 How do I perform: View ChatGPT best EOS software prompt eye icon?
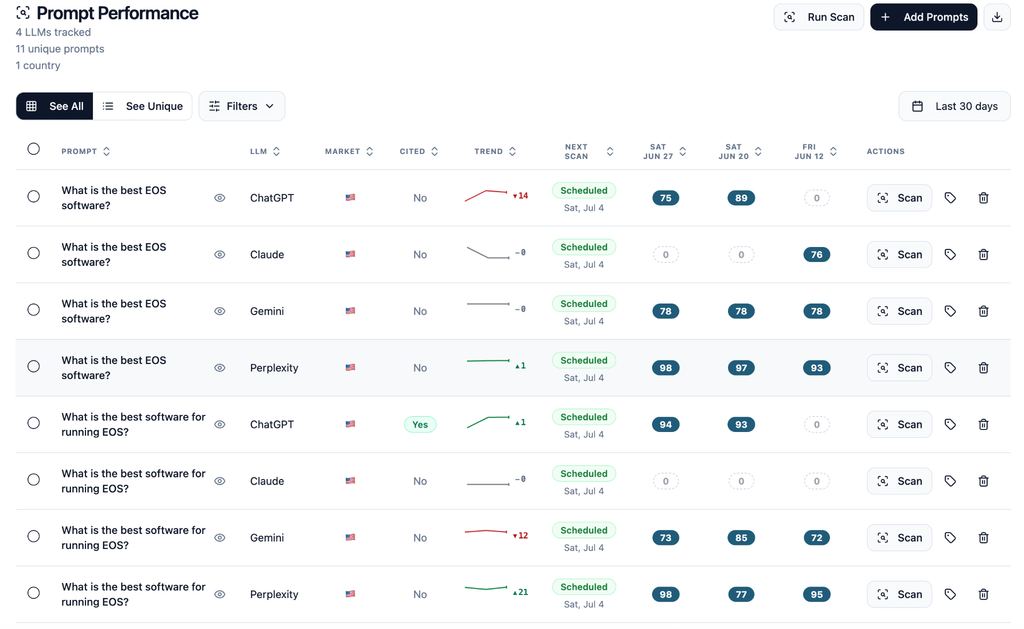(219, 198)
